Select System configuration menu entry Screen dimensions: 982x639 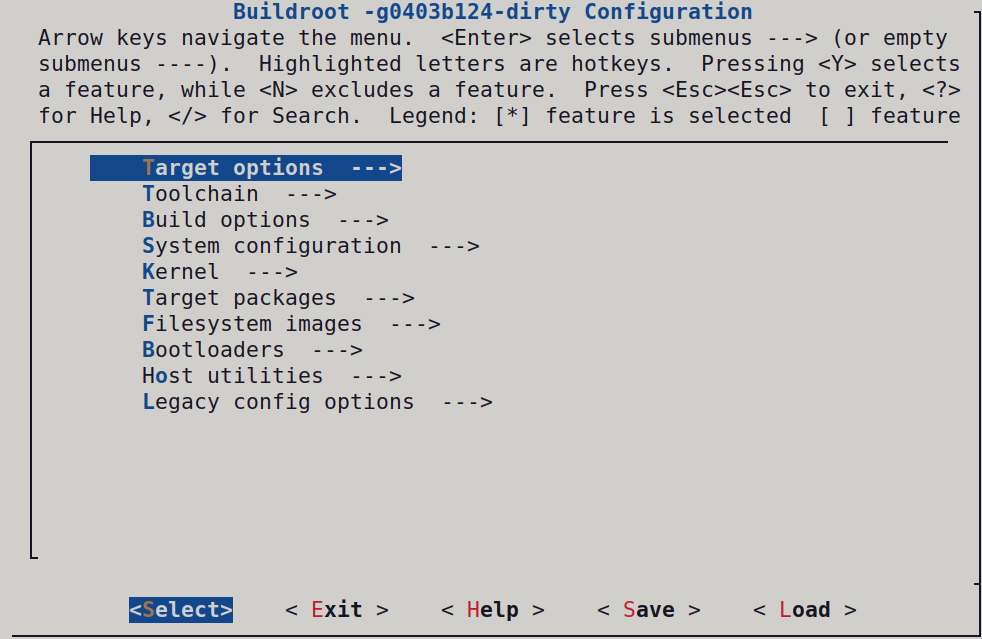click(x=272, y=246)
